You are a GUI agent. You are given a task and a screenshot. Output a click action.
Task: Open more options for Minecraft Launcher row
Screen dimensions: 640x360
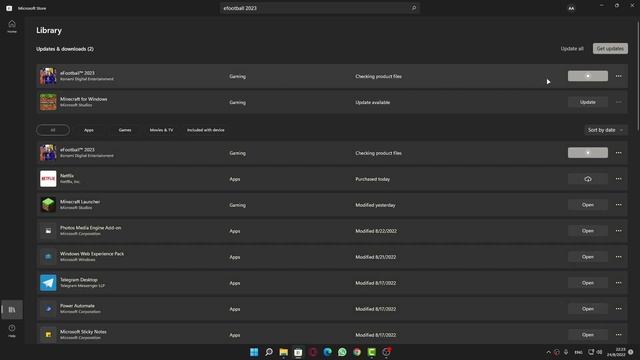coord(619,205)
